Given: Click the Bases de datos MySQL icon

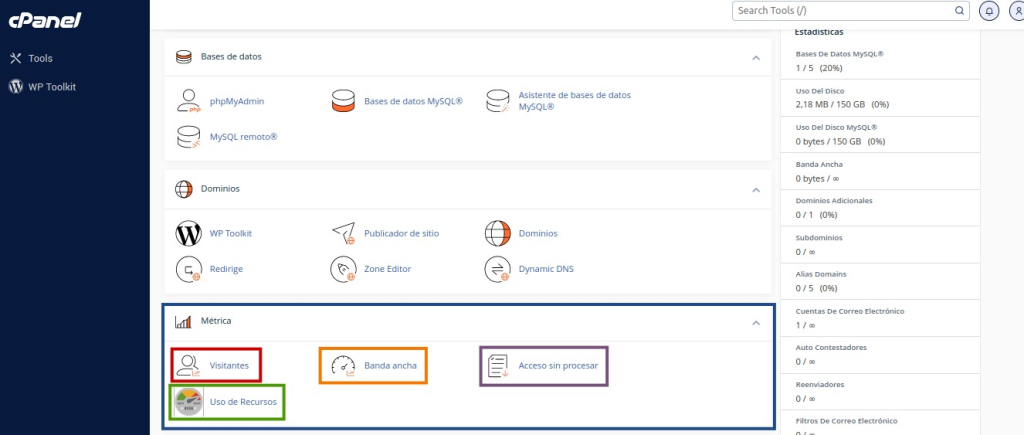Looking at the screenshot, I should [x=343, y=101].
